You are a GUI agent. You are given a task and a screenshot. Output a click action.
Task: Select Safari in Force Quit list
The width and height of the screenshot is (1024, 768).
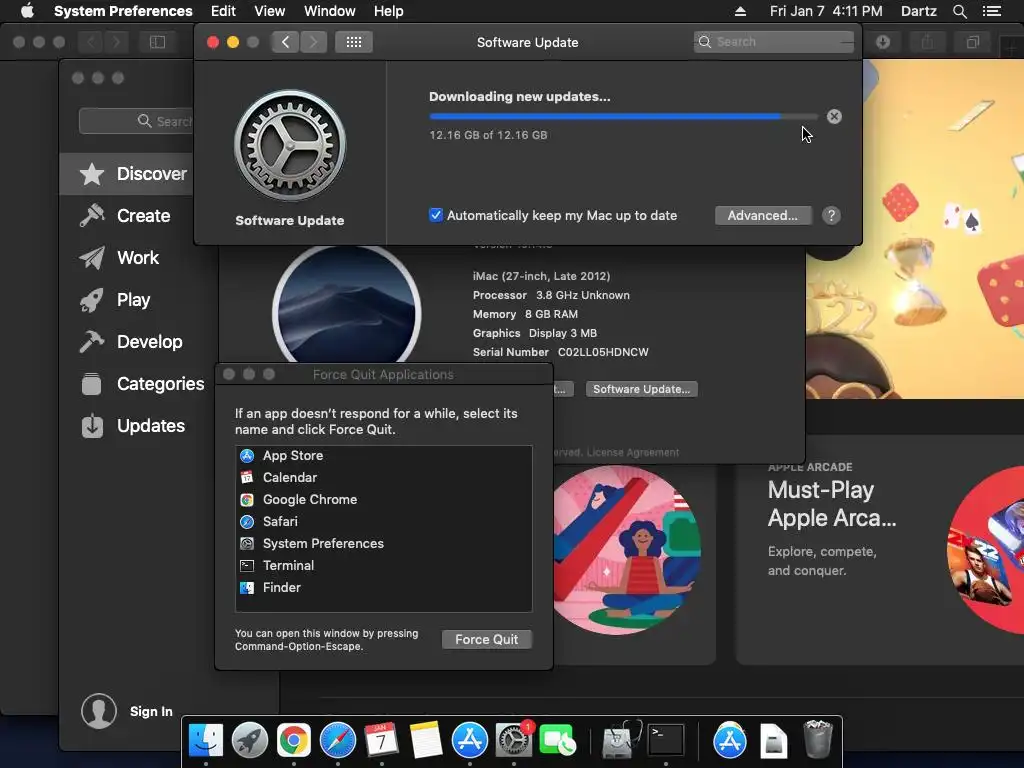pos(383,522)
